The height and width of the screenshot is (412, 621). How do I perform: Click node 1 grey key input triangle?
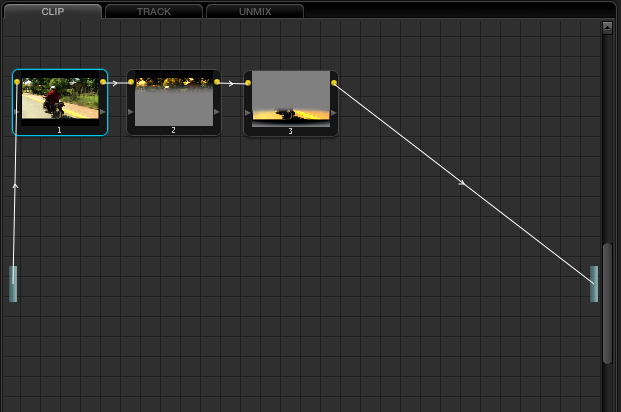pos(17,112)
